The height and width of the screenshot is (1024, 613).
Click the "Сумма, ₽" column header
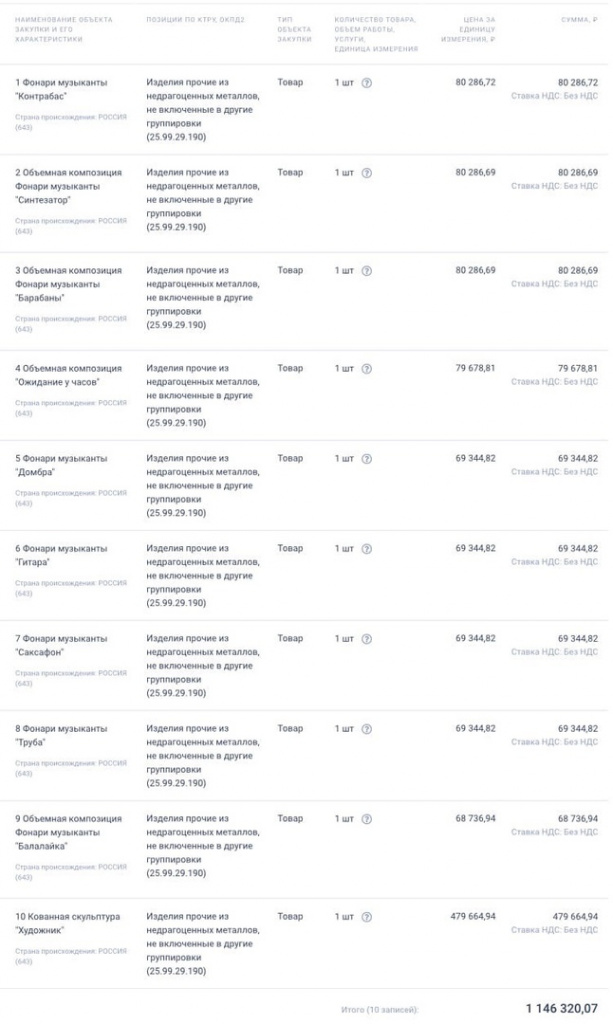tap(580, 19)
